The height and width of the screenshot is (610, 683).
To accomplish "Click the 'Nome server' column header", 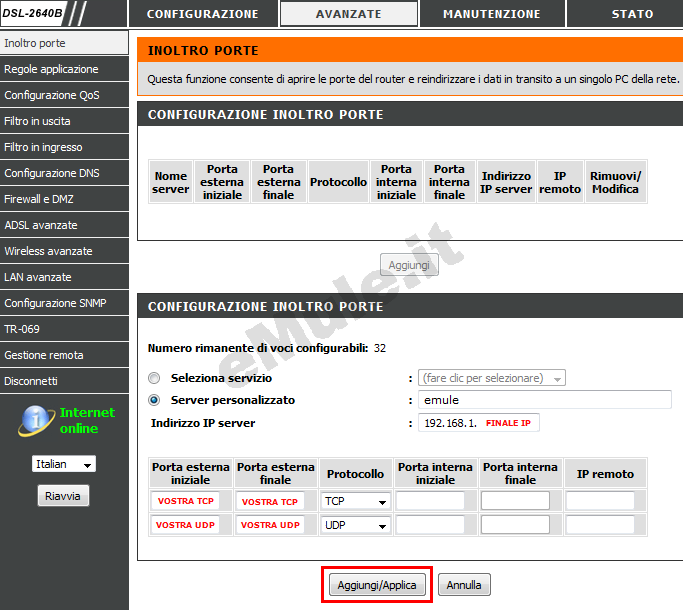I will coord(171,182).
